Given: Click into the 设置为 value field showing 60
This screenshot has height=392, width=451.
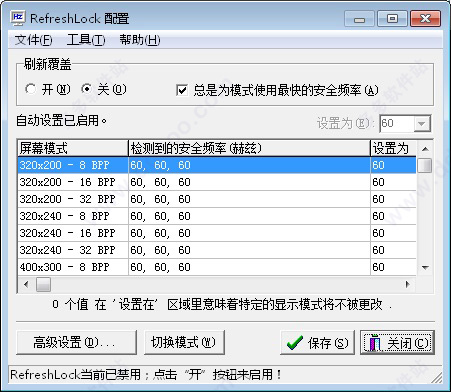Looking at the screenshot, I should (x=397, y=124).
